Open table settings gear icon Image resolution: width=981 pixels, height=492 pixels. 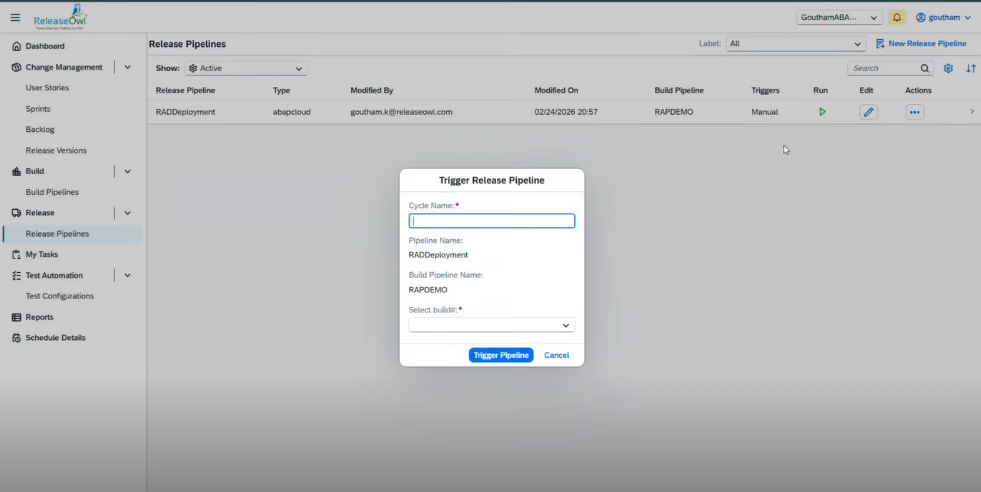click(x=948, y=69)
